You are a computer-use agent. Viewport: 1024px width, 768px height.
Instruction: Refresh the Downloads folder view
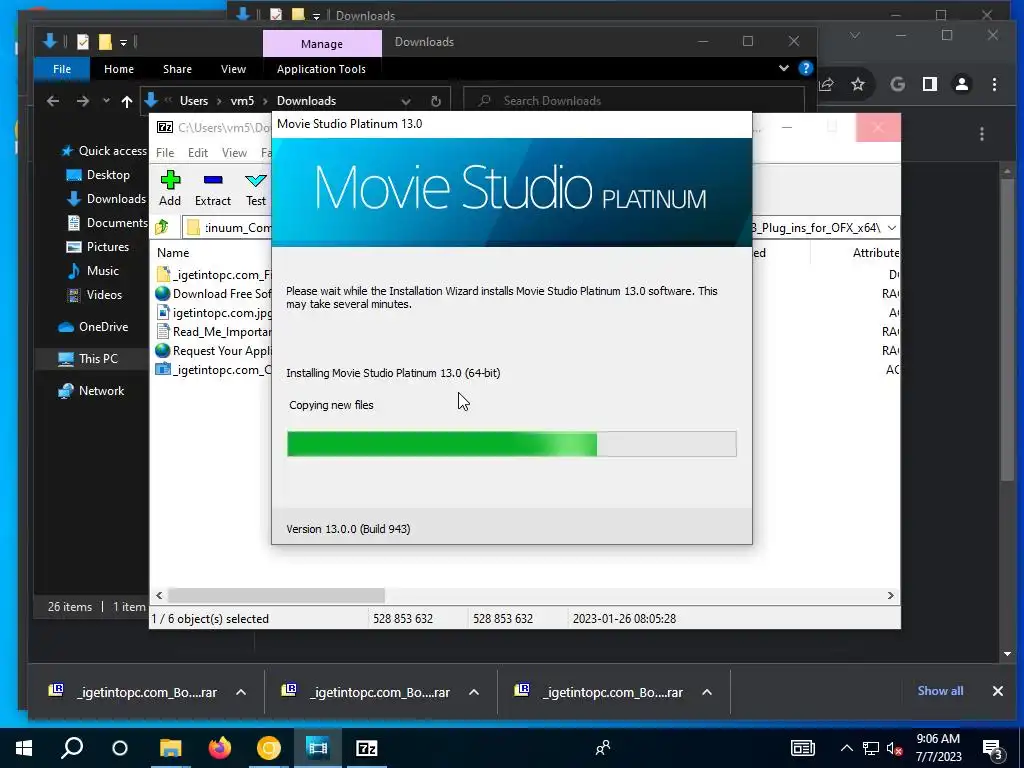(436, 101)
